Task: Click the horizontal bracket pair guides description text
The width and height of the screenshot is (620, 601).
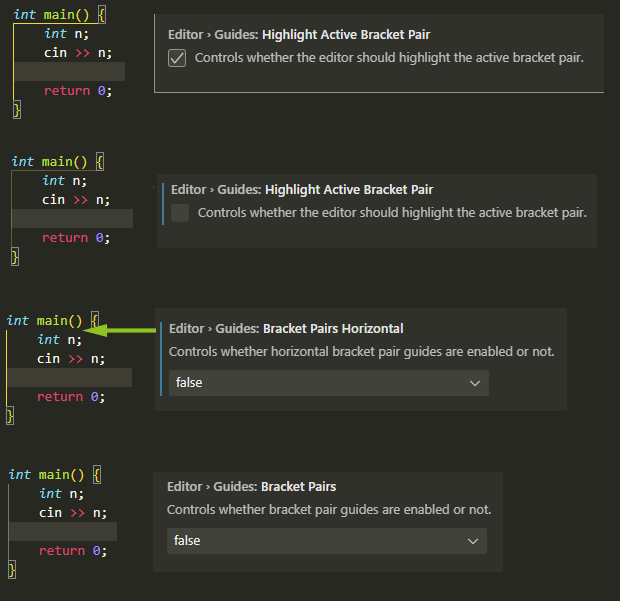Action: [x=361, y=352]
